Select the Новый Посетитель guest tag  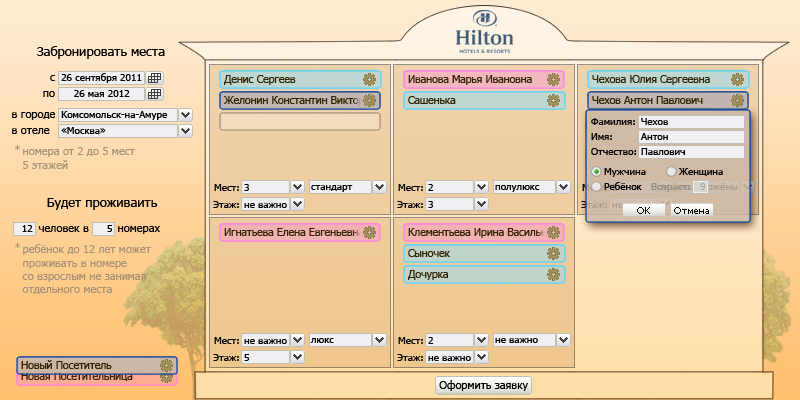pyautogui.click(x=95, y=365)
